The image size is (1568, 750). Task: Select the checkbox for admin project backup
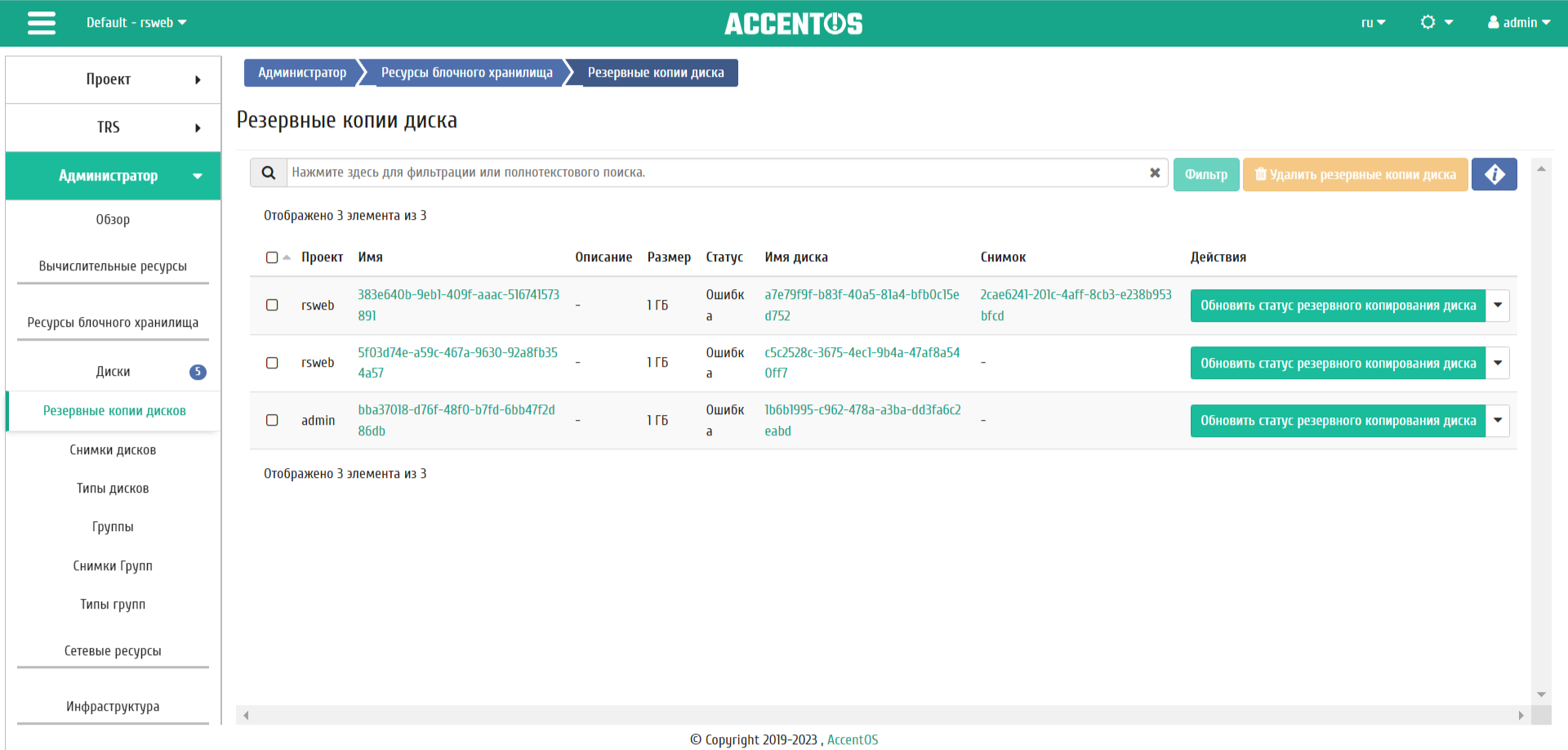click(x=272, y=420)
